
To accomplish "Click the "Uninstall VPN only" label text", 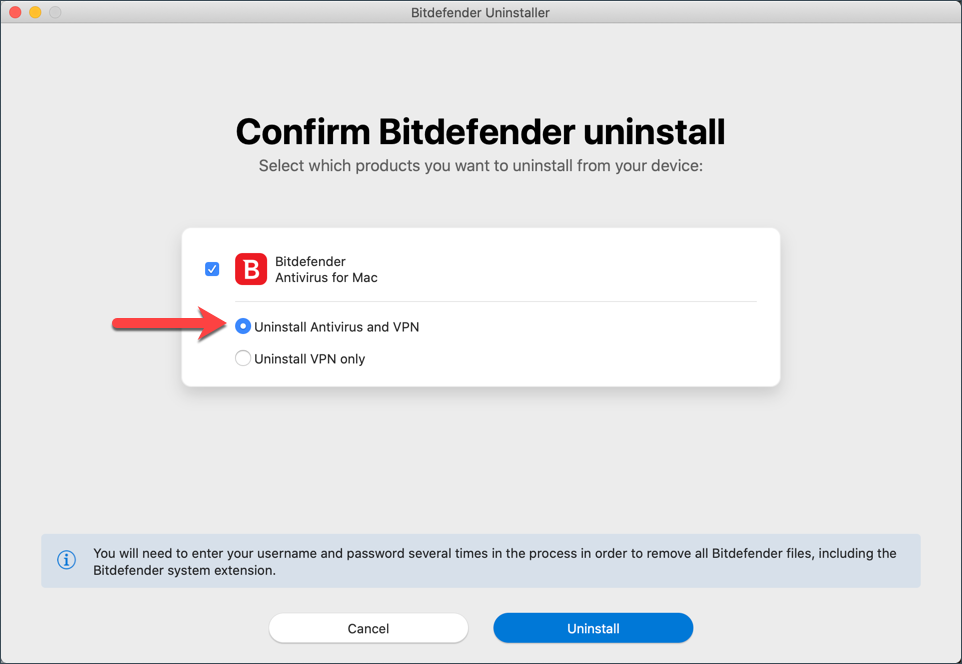I will pos(310,359).
